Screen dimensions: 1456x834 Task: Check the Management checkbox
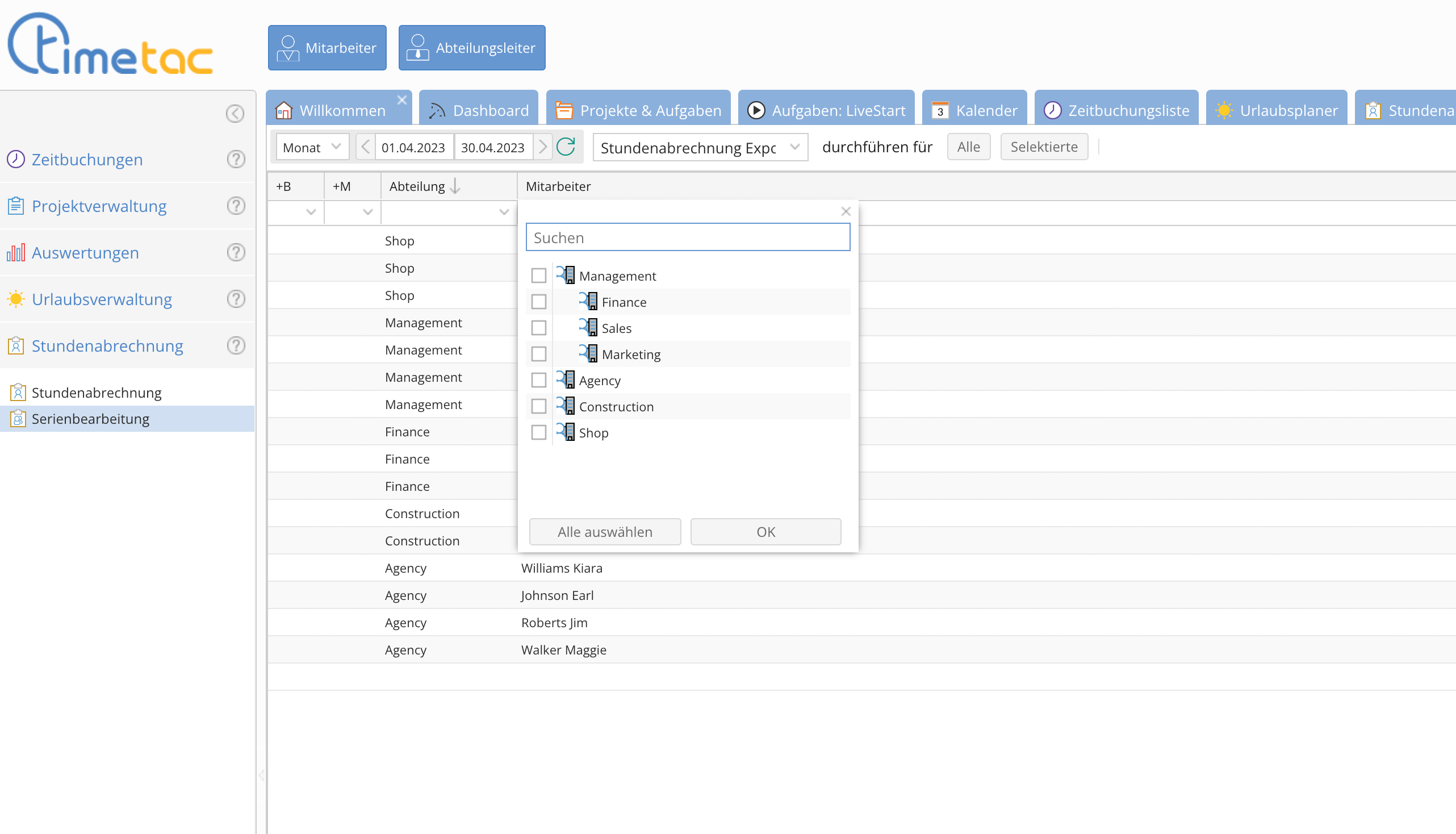click(539, 276)
